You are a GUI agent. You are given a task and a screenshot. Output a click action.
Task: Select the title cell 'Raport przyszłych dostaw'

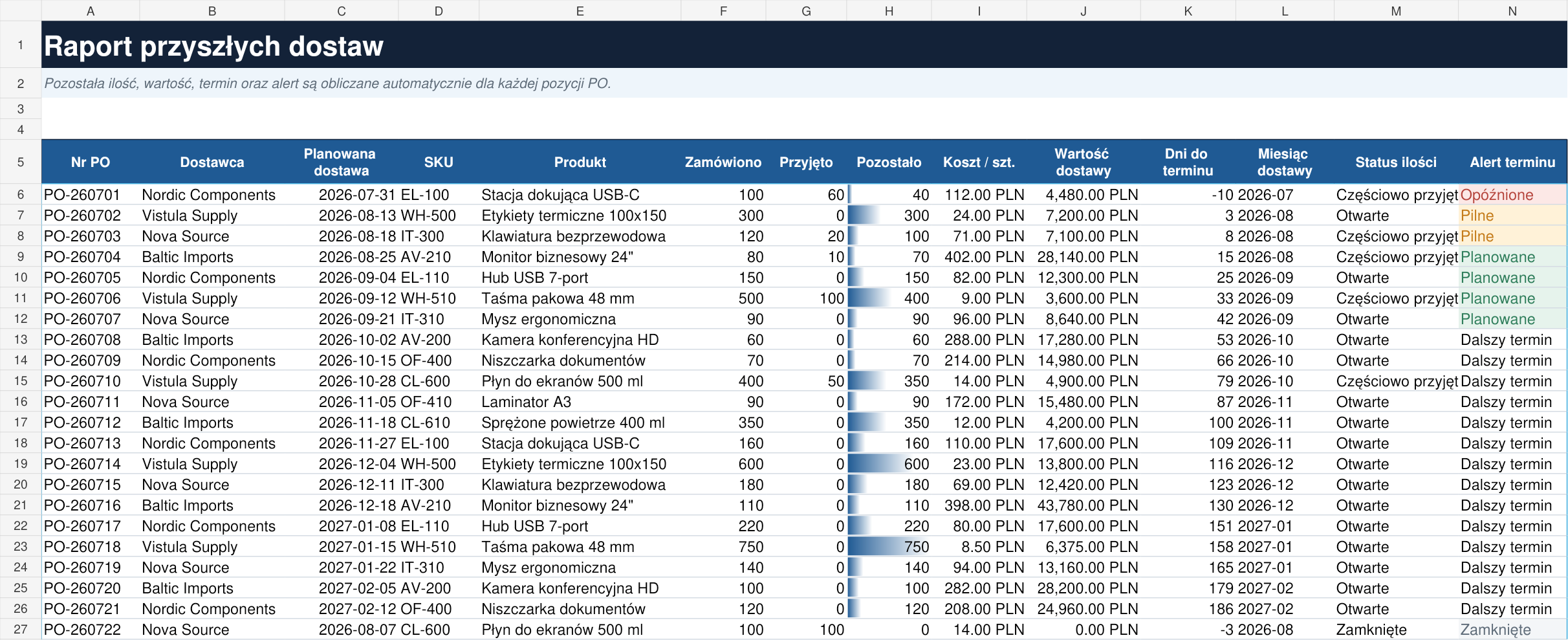click(x=804, y=45)
